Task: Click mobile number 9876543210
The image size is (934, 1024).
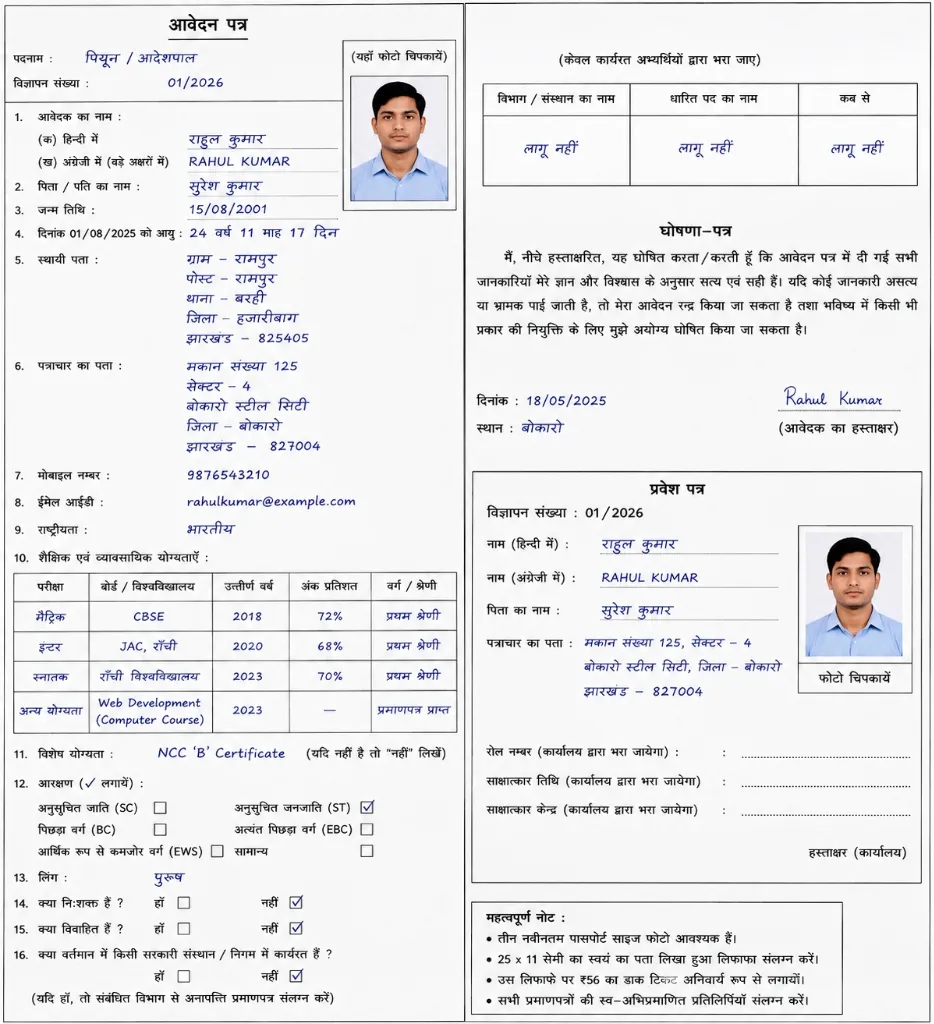Action: [228, 475]
